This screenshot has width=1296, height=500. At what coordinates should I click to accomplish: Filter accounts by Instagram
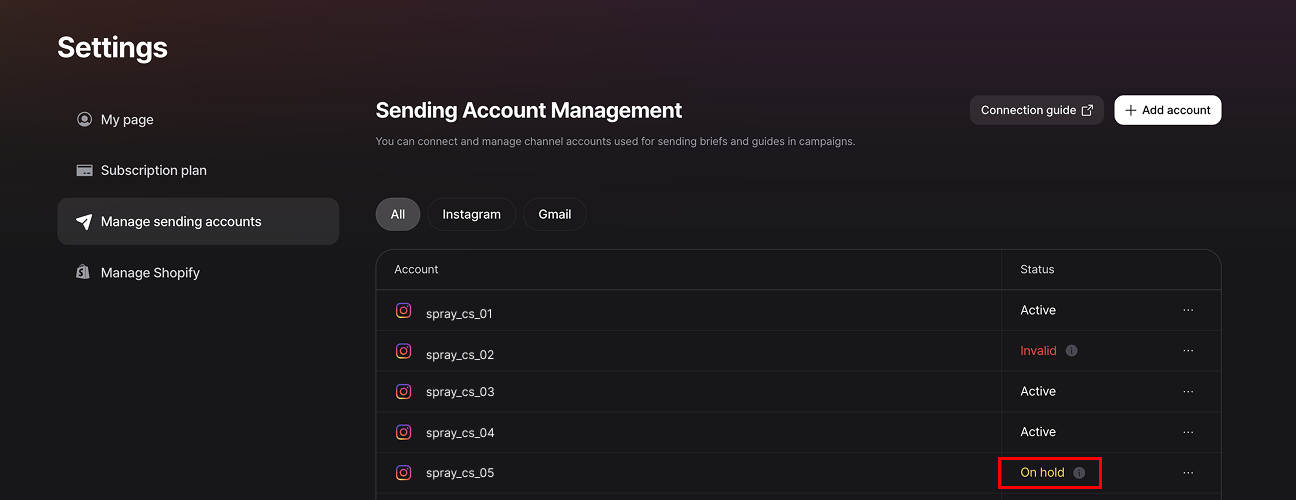point(471,214)
